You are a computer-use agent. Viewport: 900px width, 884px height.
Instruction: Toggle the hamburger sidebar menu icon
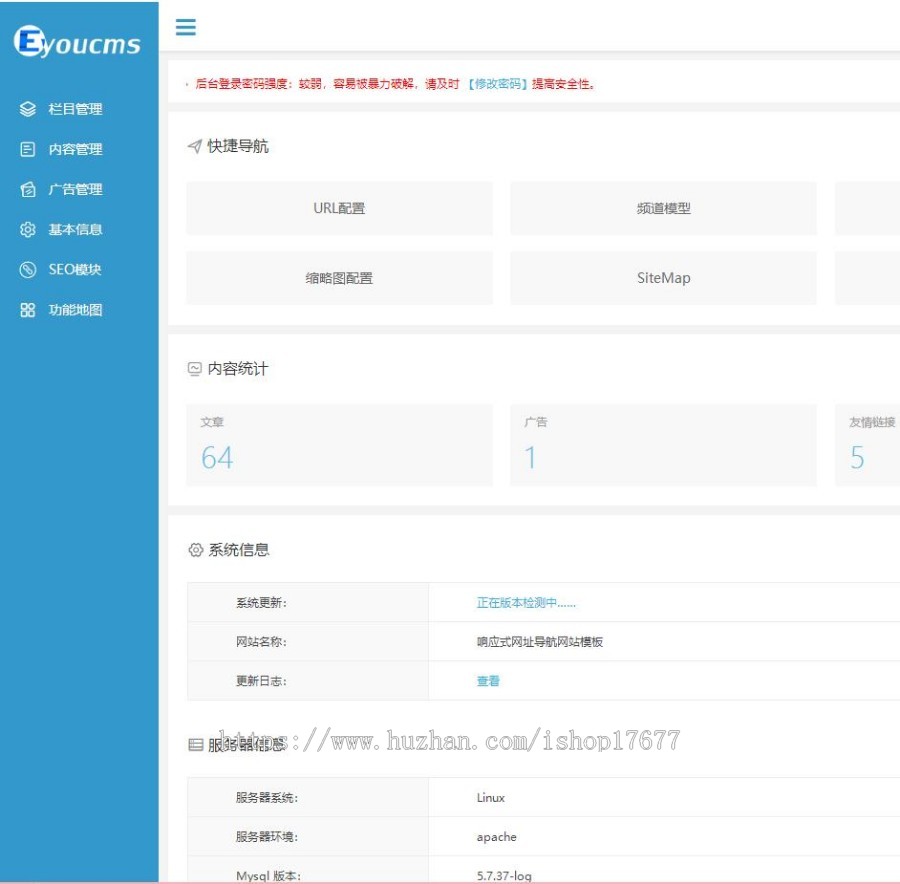coord(185,27)
